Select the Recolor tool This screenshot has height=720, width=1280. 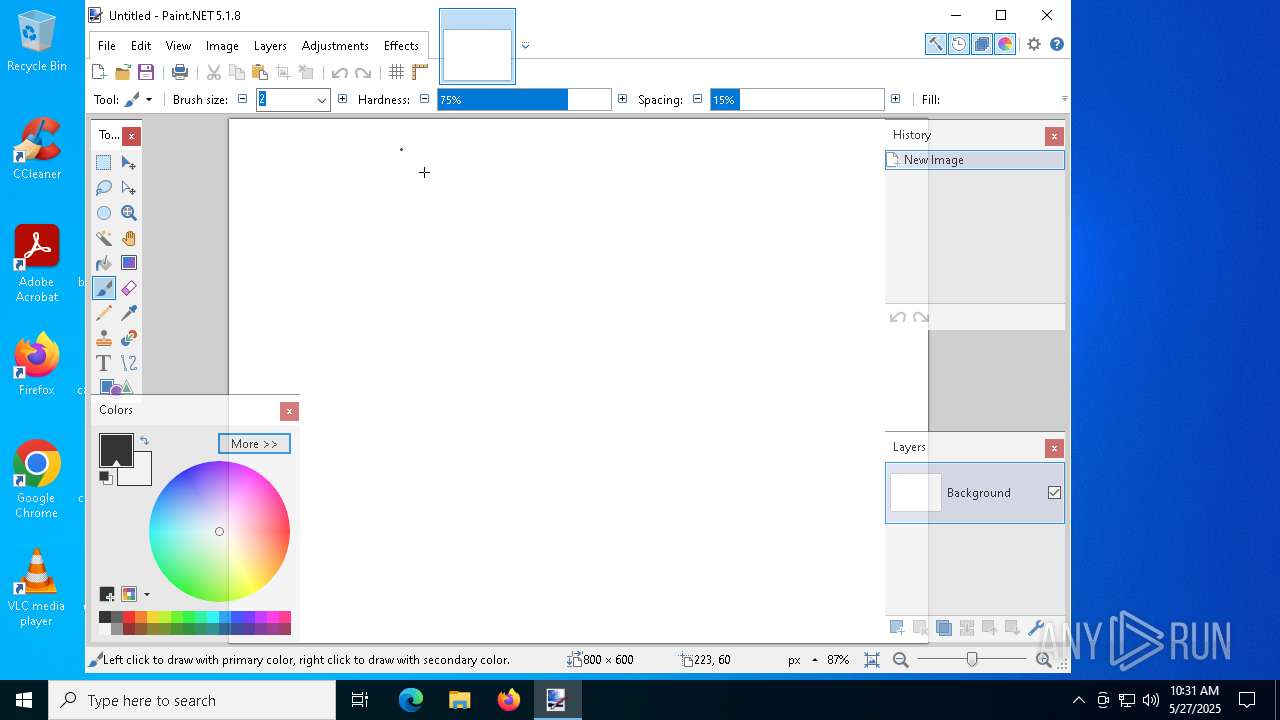pos(129,338)
